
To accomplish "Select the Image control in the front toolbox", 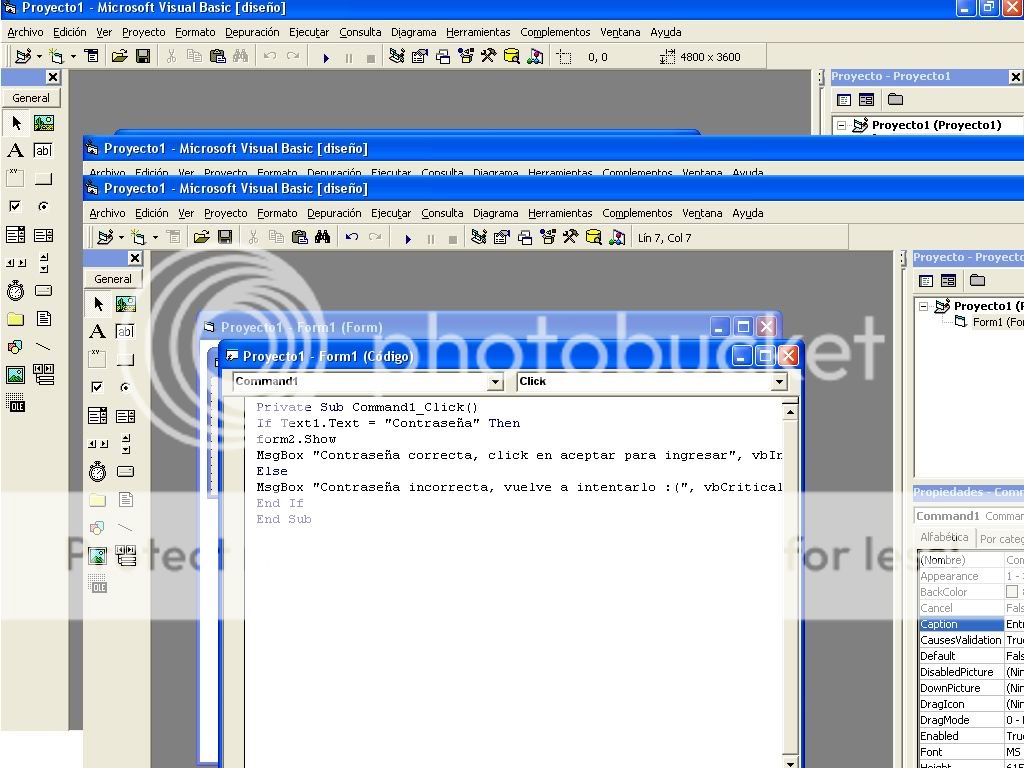I will coord(97,556).
